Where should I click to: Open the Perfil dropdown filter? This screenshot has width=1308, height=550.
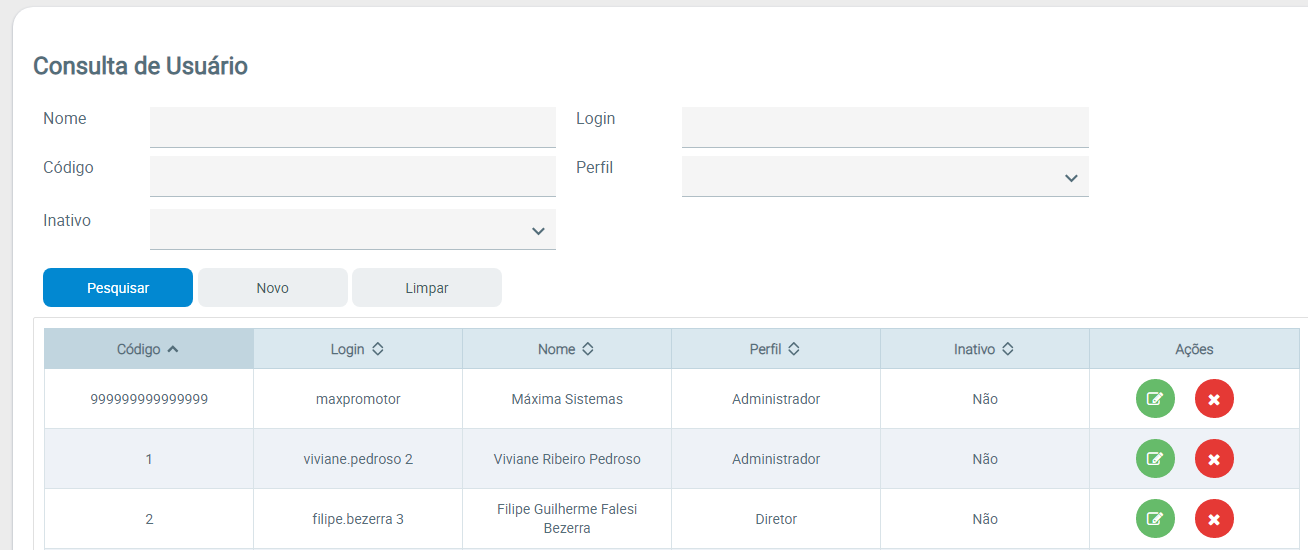(x=884, y=177)
